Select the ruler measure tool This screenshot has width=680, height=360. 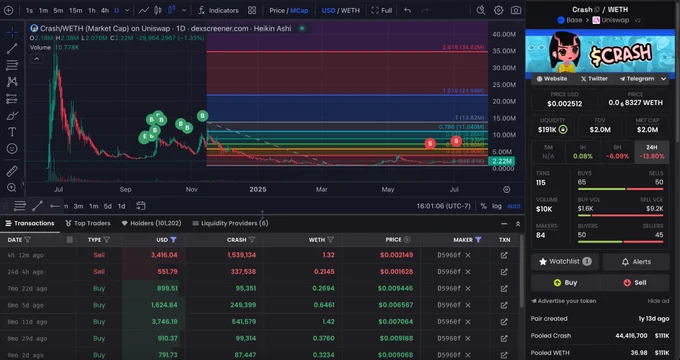point(12,171)
